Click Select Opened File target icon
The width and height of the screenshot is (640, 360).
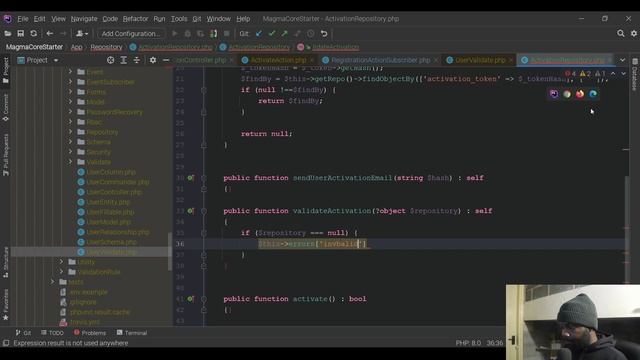coord(111,60)
